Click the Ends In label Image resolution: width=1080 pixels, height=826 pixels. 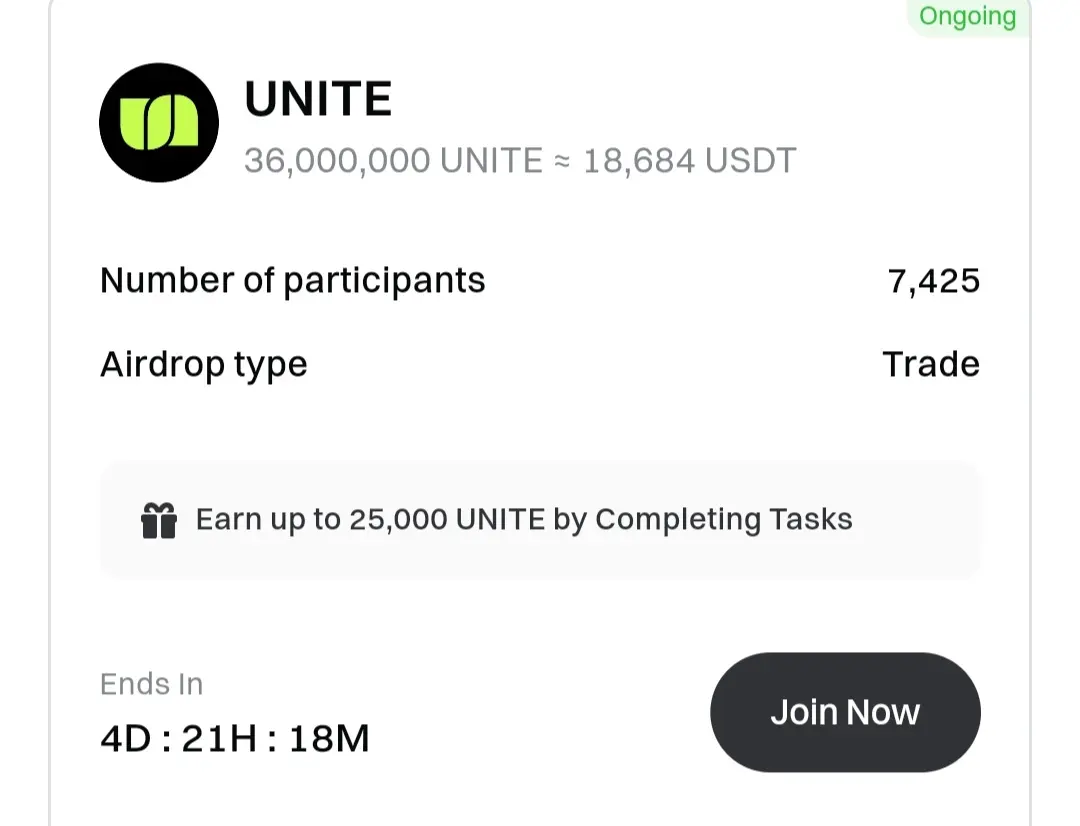(x=152, y=684)
